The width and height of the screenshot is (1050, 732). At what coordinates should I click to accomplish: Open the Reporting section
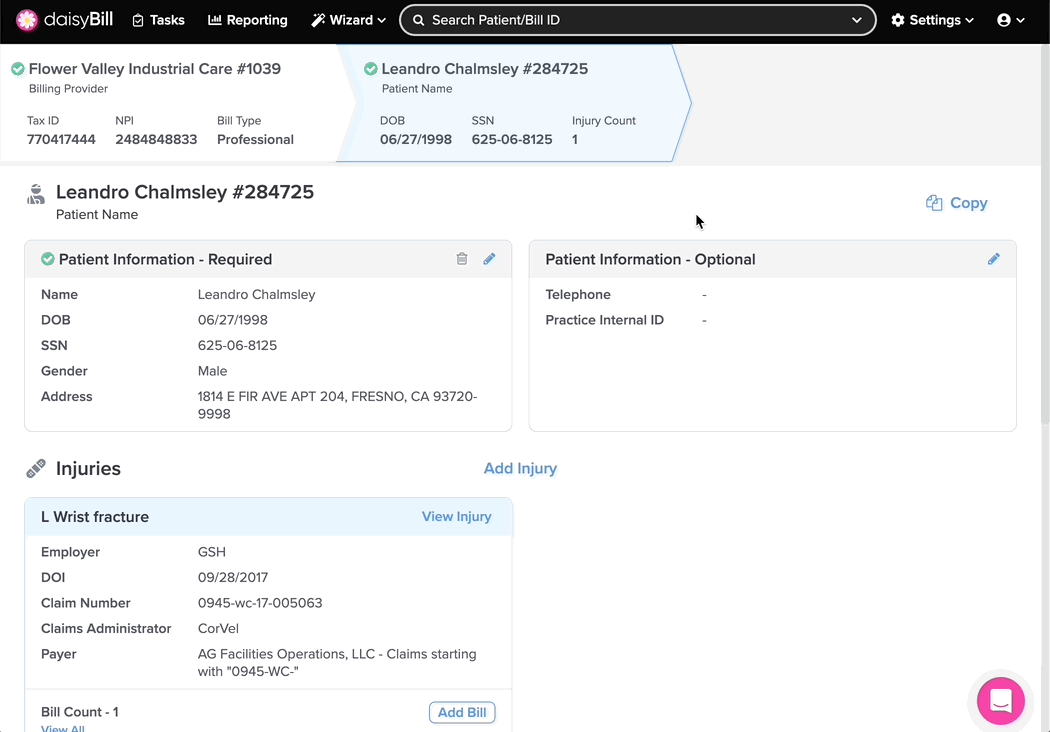(x=247, y=20)
